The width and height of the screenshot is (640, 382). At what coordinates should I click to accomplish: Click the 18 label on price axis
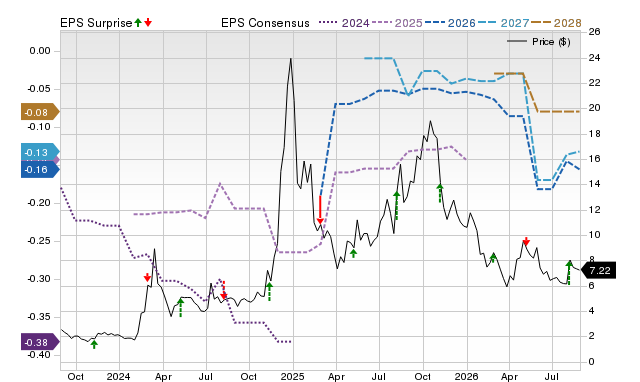(595, 134)
